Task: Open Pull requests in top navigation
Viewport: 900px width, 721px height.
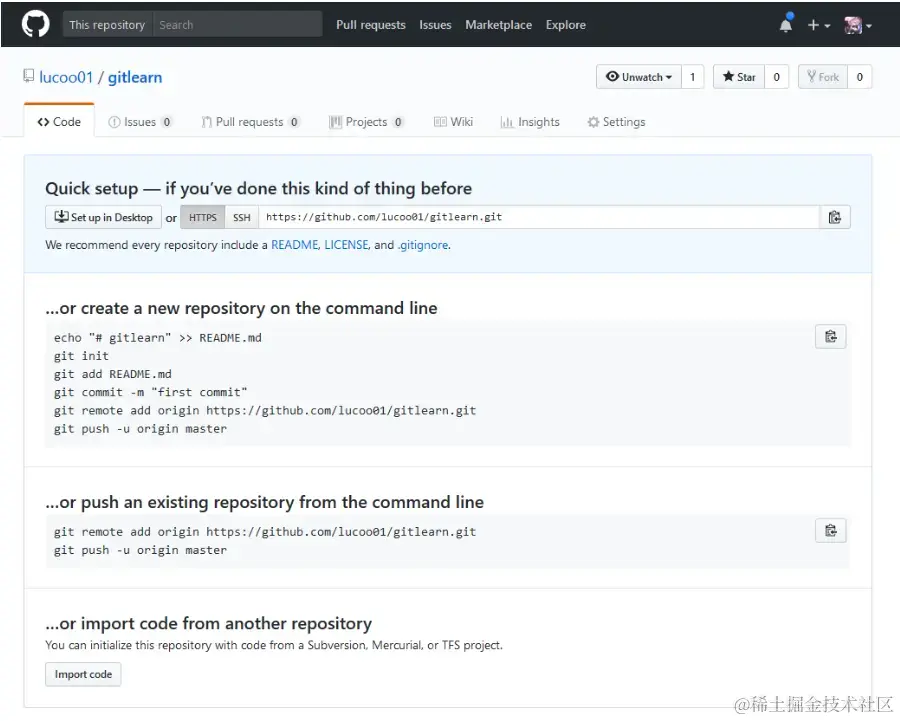Action: click(x=371, y=25)
